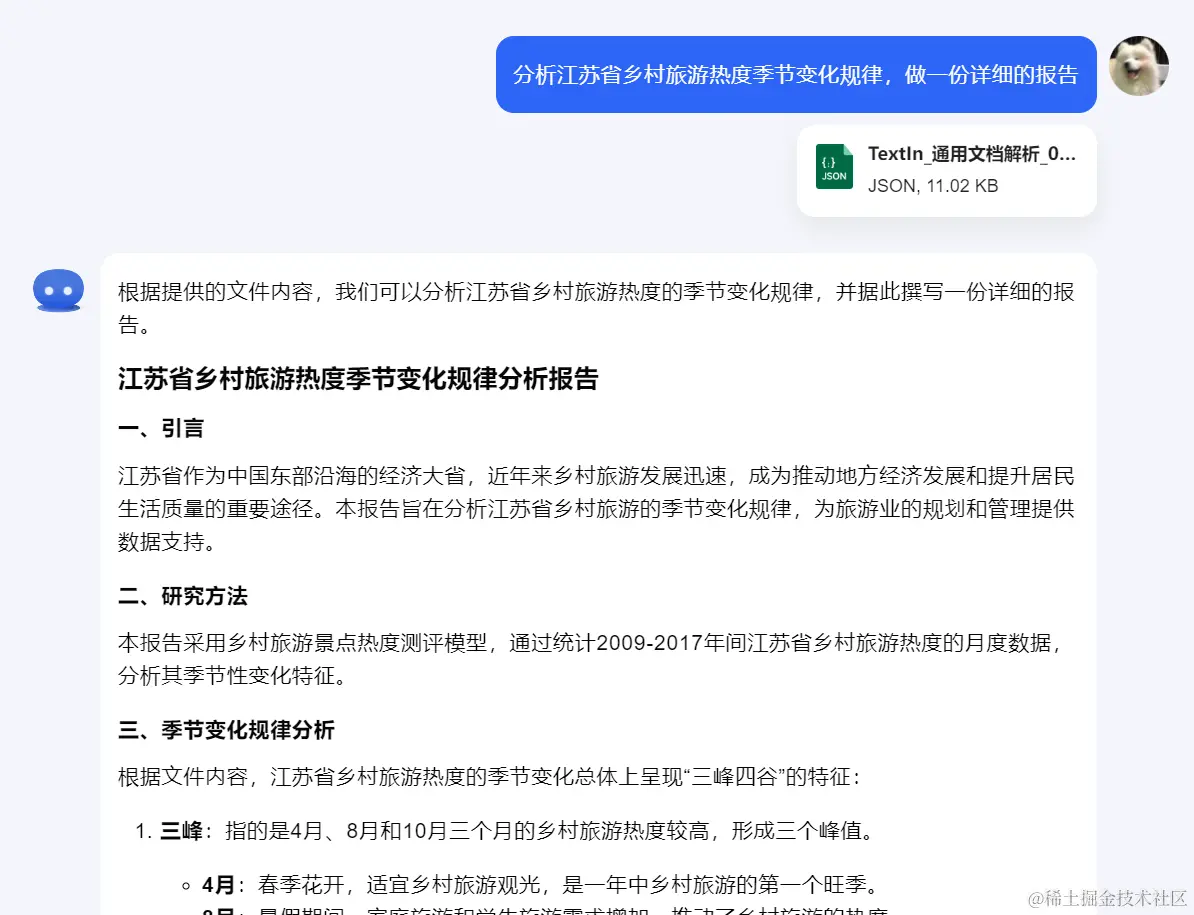
Task: Click the folded corner of the JSON icon
Action: [x=849, y=152]
